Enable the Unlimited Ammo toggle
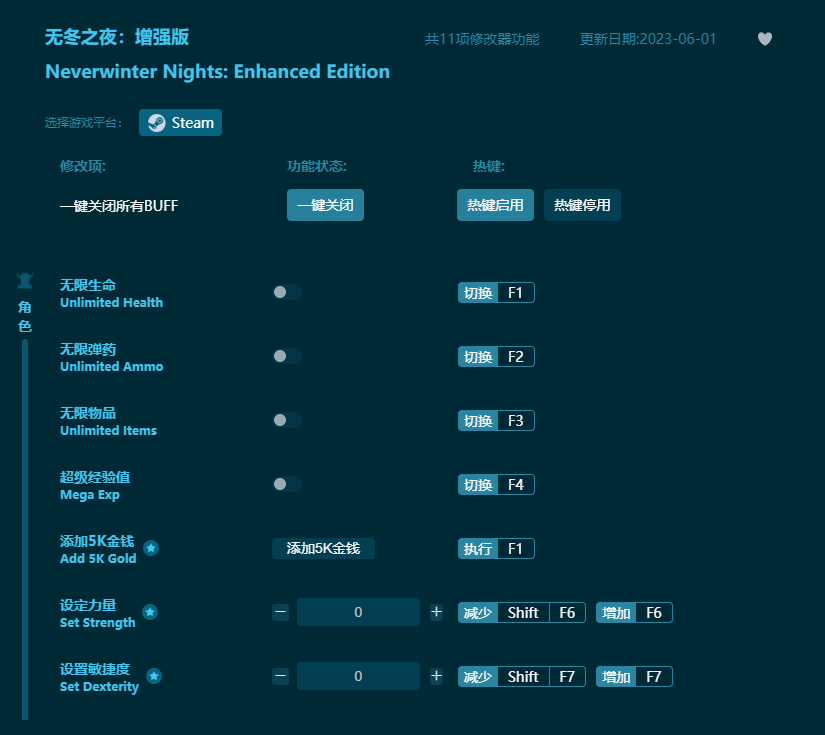This screenshot has height=735, width=825. tap(287, 356)
